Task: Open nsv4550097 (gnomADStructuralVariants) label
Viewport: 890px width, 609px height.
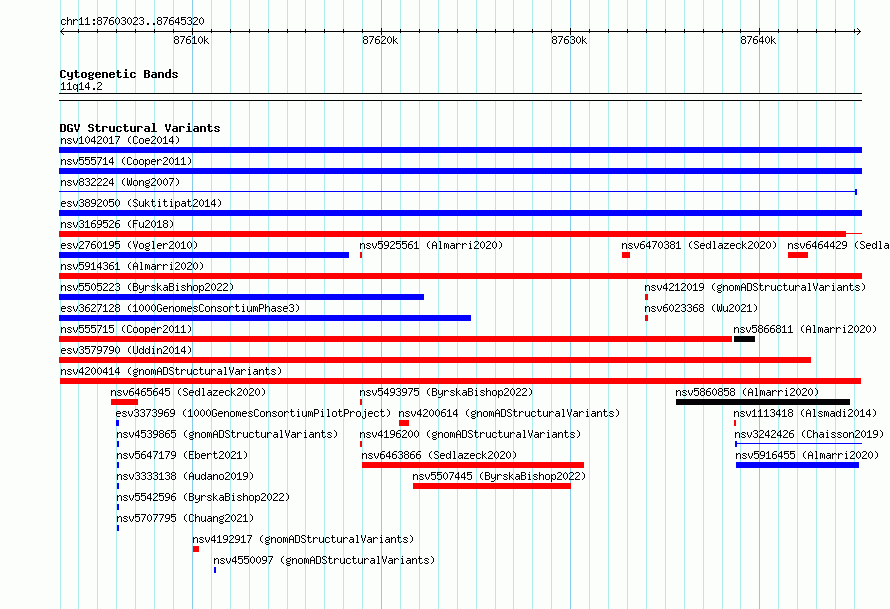Action: click(324, 560)
